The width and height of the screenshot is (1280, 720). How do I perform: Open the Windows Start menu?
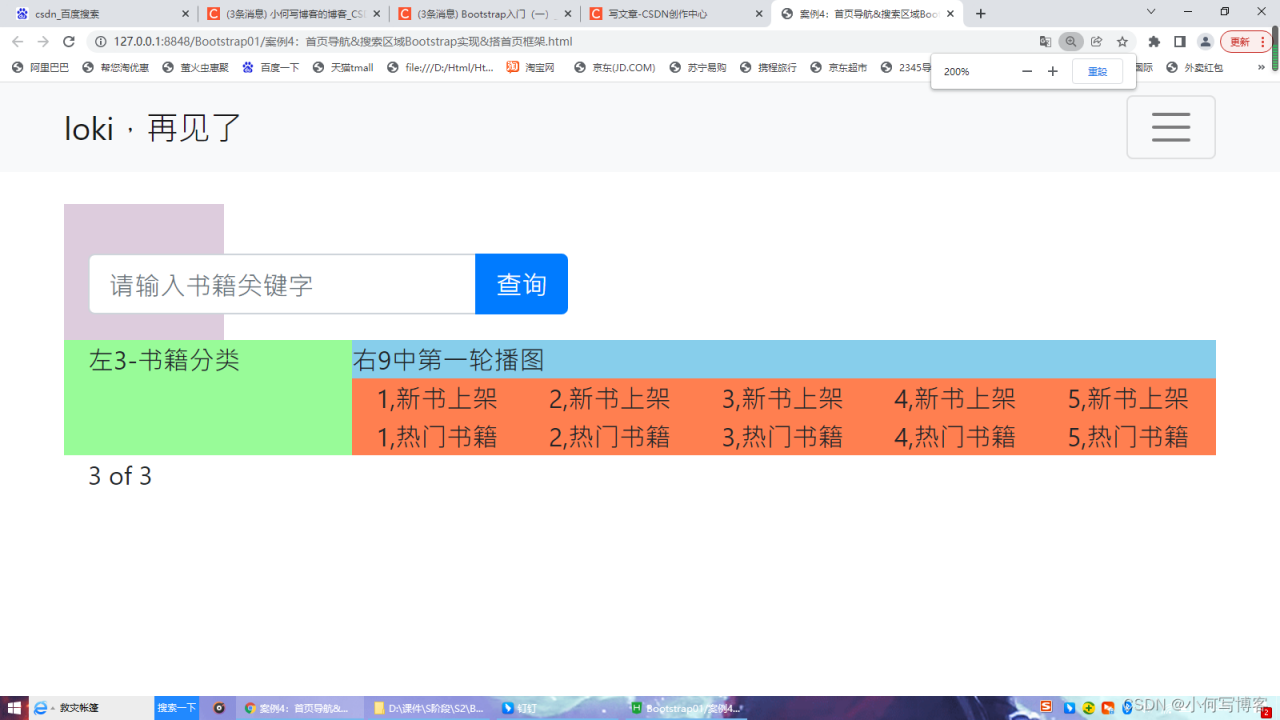coord(14,708)
